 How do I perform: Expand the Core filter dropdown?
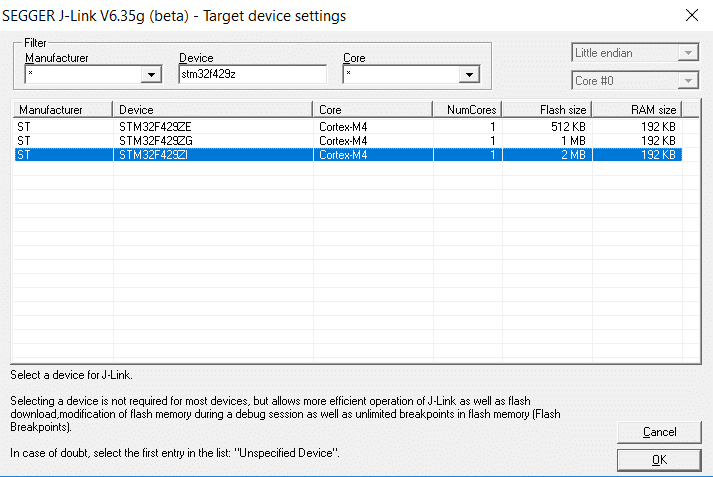[469, 74]
